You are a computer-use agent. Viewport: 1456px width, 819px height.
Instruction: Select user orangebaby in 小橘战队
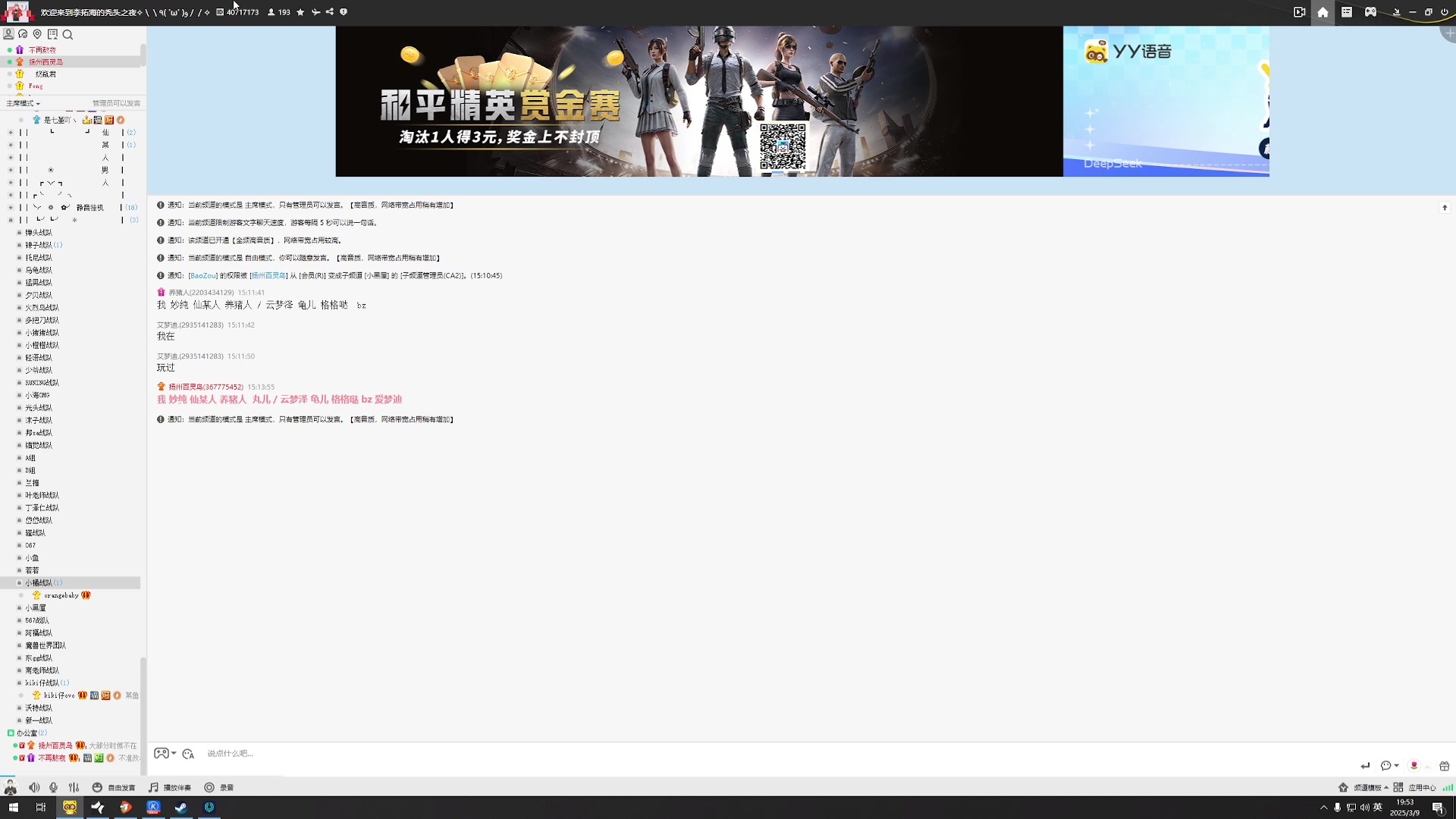coord(61,595)
